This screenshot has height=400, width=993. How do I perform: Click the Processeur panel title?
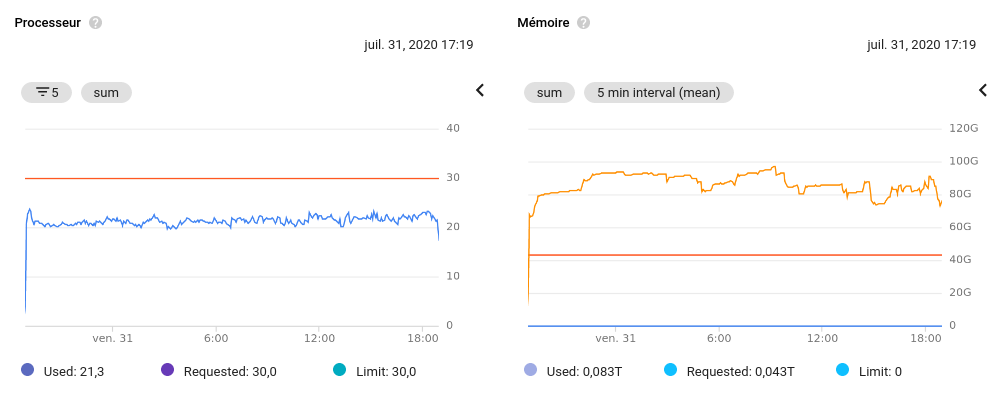click(x=48, y=22)
